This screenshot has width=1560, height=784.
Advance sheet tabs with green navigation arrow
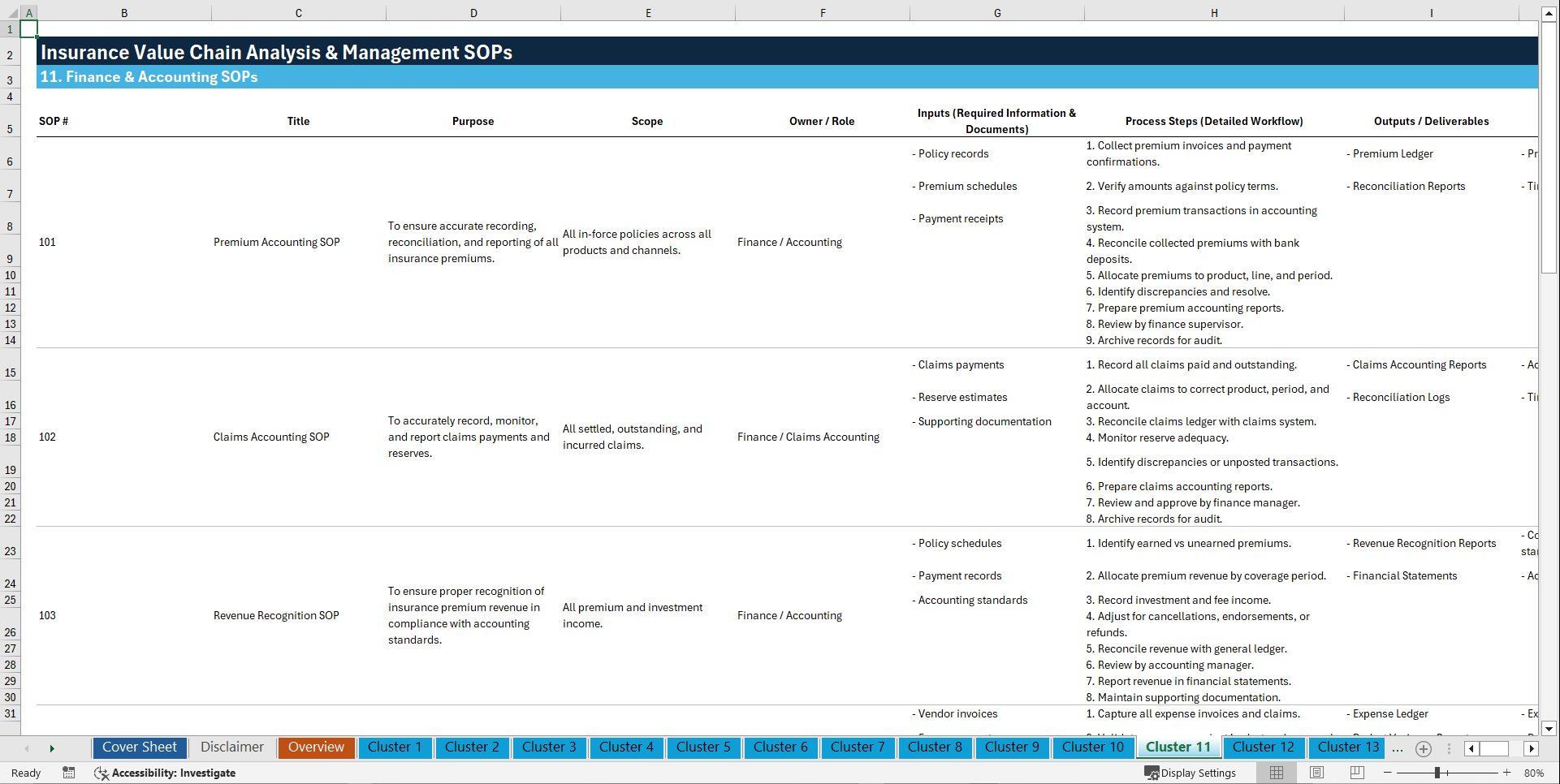[x=52, y=748]
